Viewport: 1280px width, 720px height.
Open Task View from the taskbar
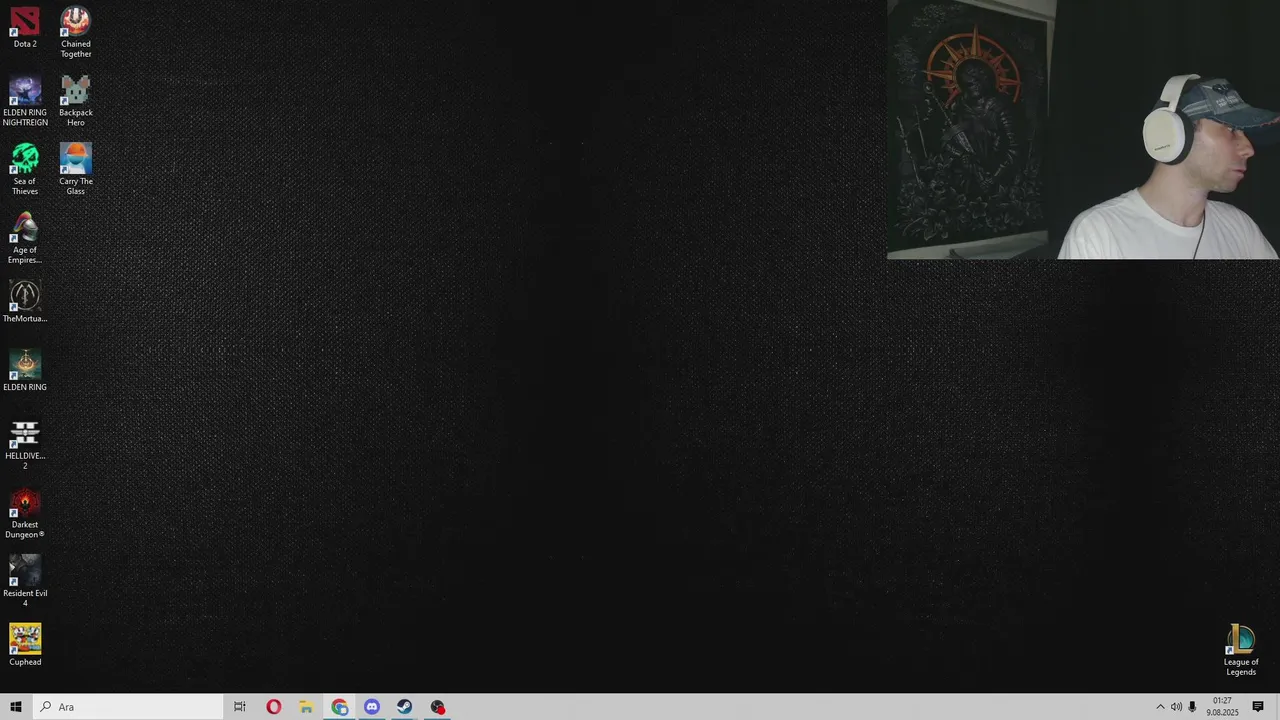click(x=240, y=707)
